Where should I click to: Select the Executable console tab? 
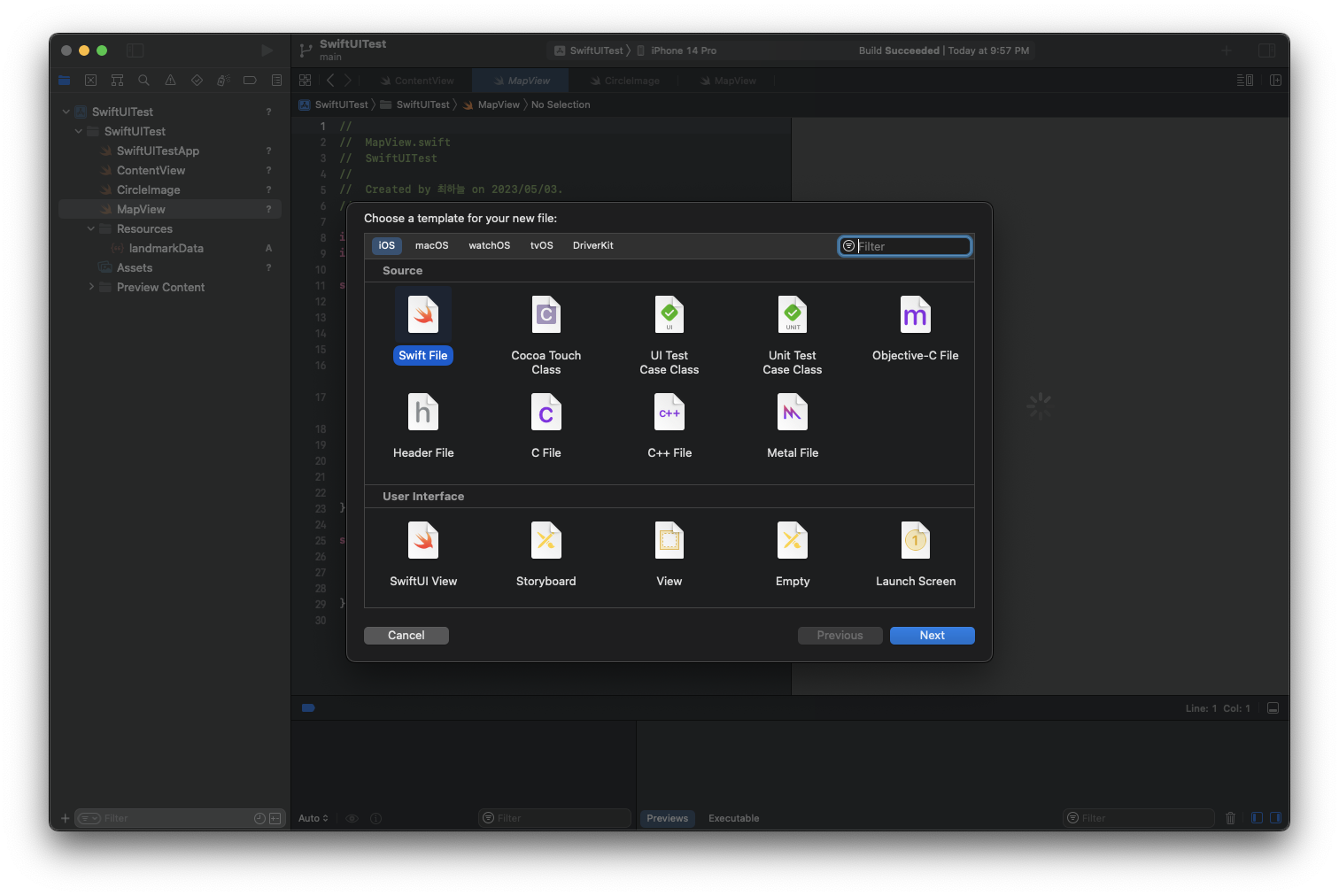pyautogui.click(x=734, y=818)
